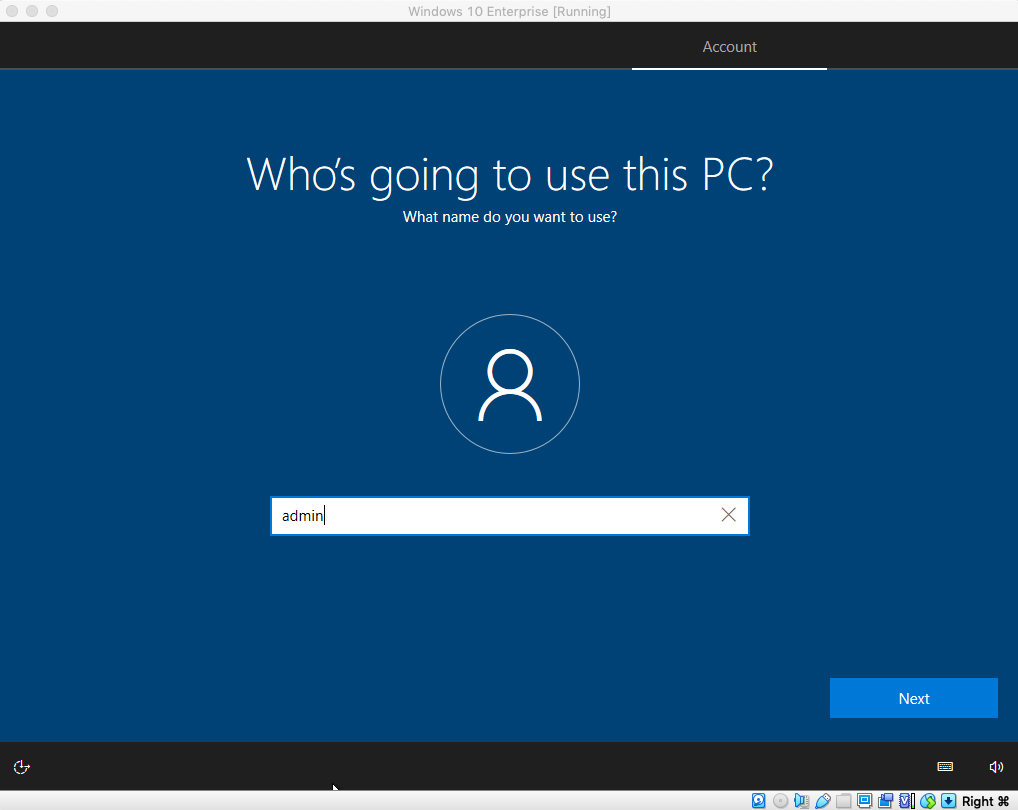Click the VirtualBox mouse integration icon

tap(928, 801)
